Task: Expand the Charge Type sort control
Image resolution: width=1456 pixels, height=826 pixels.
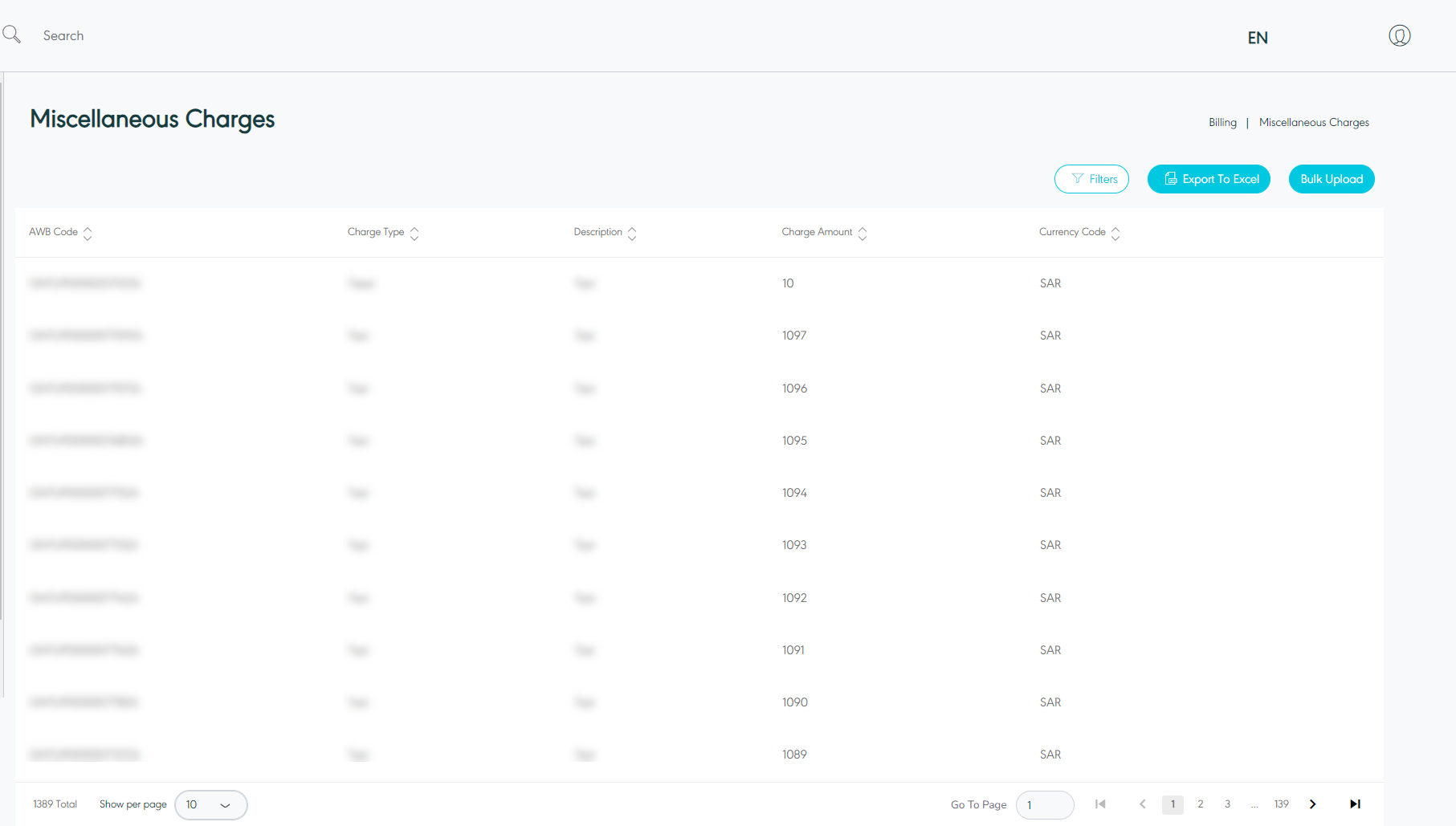Action: (x=414, y=233)
